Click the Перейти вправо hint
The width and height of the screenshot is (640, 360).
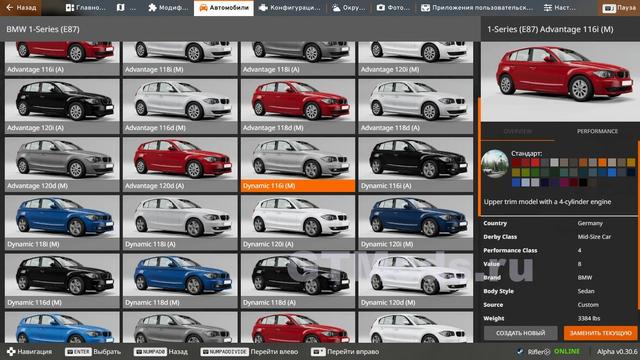[x=345, y=351]
